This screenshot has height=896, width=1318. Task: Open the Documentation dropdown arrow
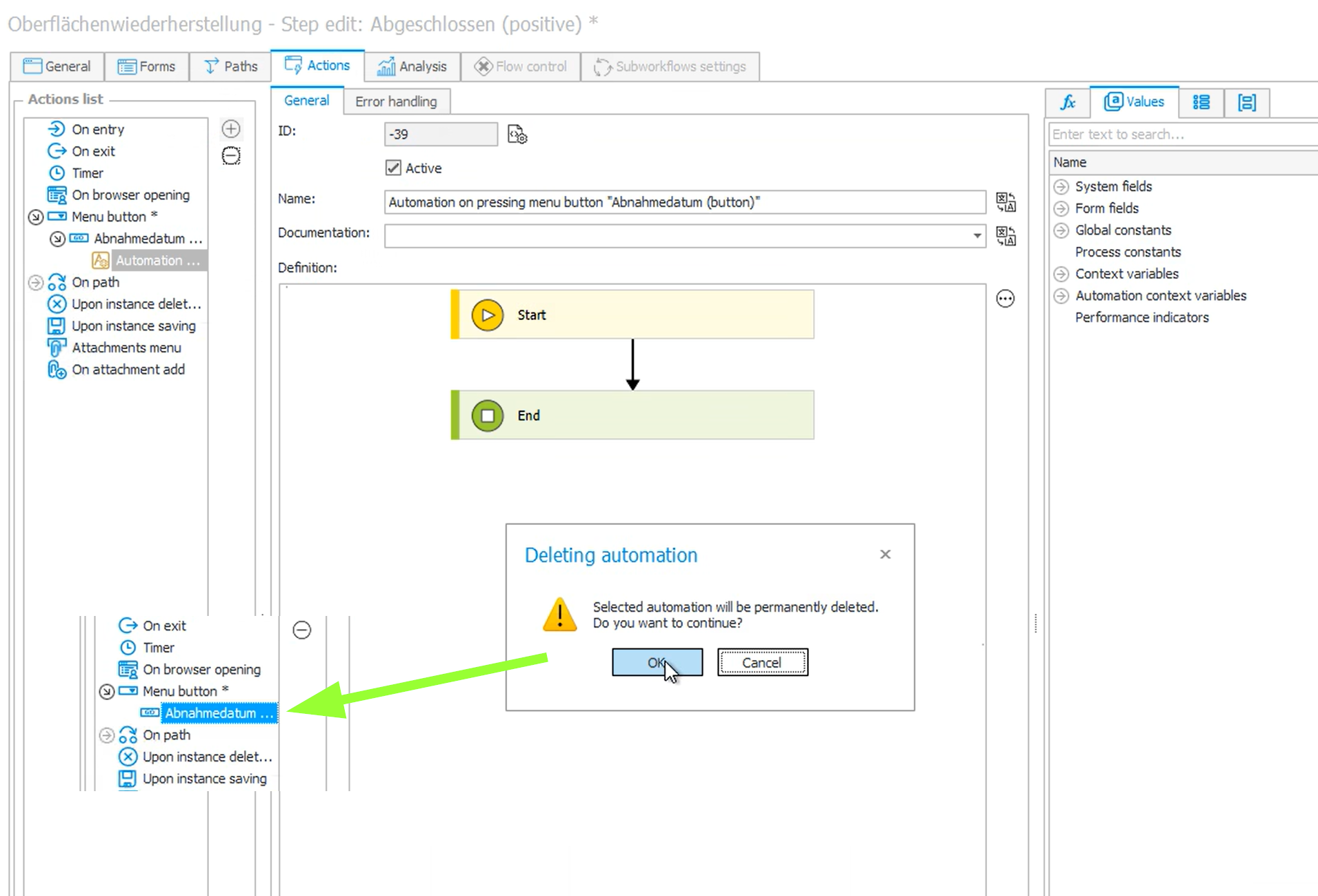pos(977,236)
